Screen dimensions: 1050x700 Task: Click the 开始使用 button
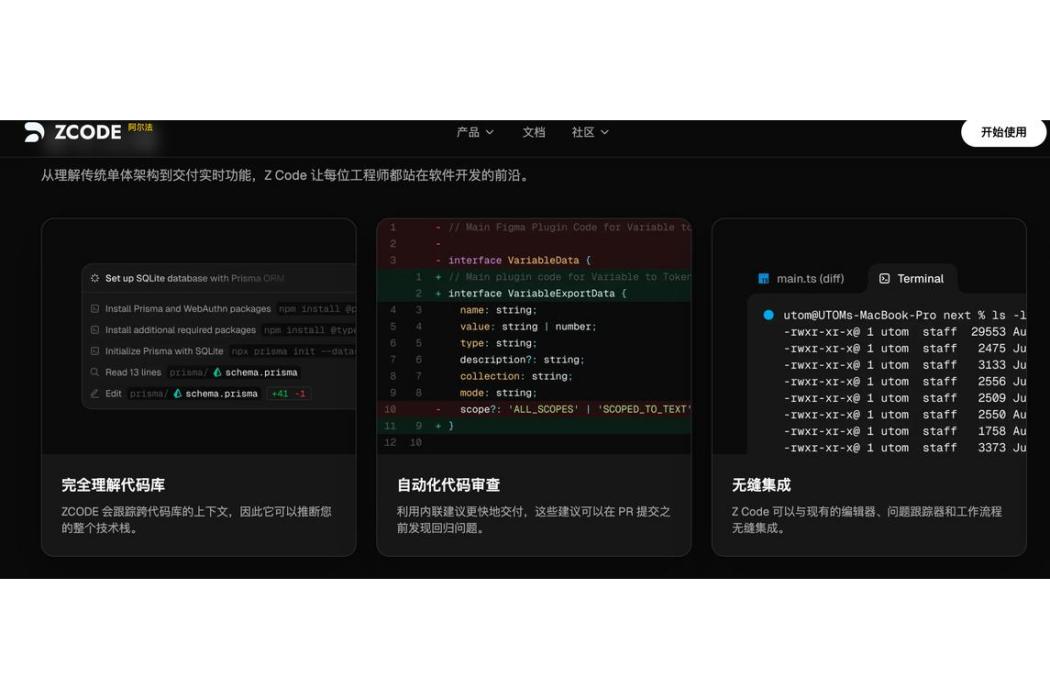tap(1003, 132)
